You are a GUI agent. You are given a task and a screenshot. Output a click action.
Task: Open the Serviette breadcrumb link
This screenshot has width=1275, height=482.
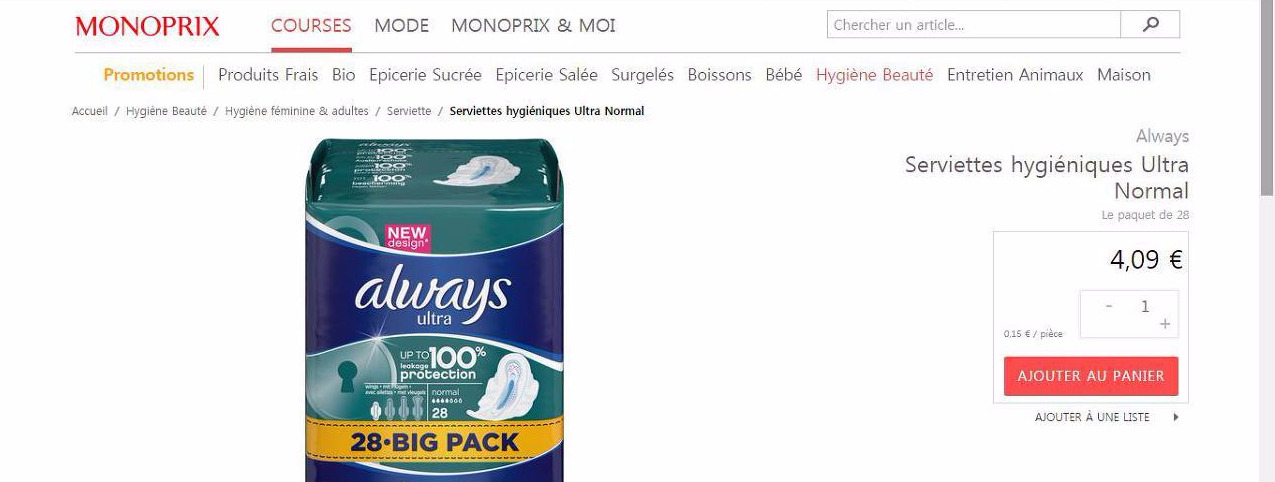tap(409, 111)
